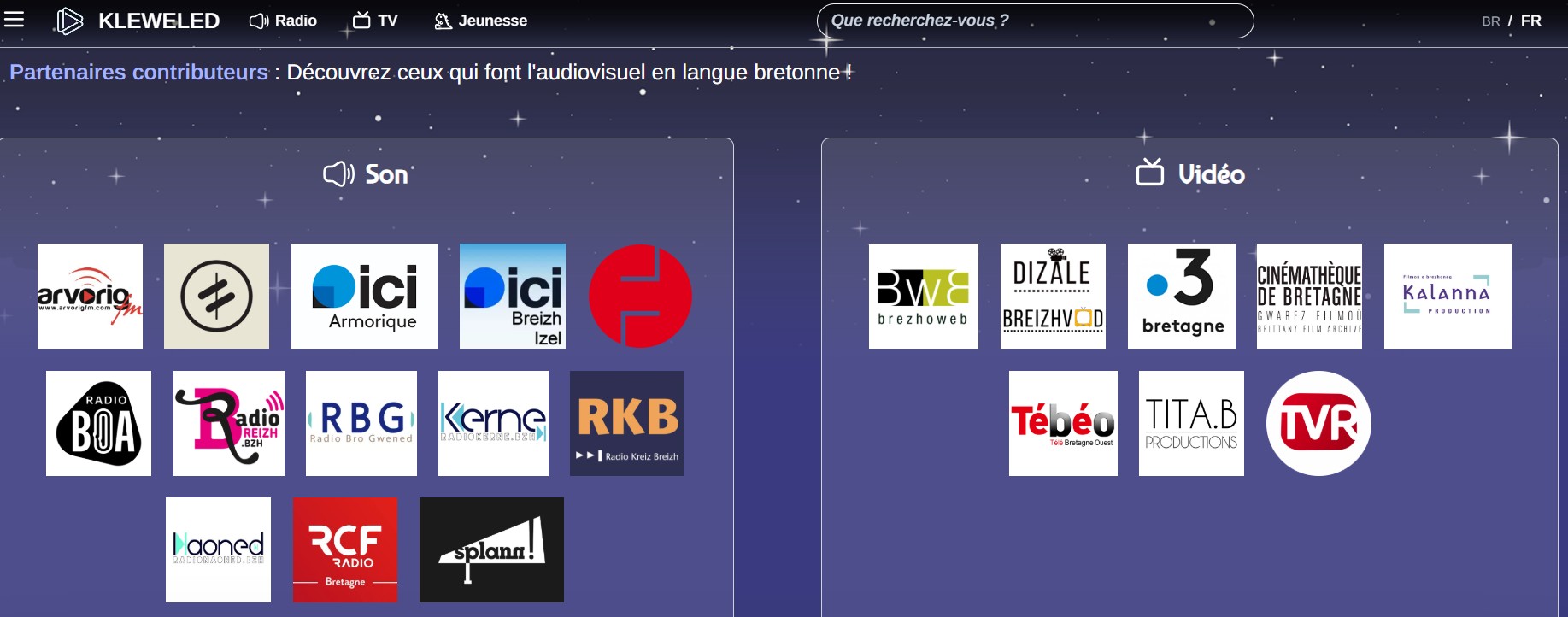The image size is (1568, 617).
Task: Open the TV section
Action: (375, 21)
